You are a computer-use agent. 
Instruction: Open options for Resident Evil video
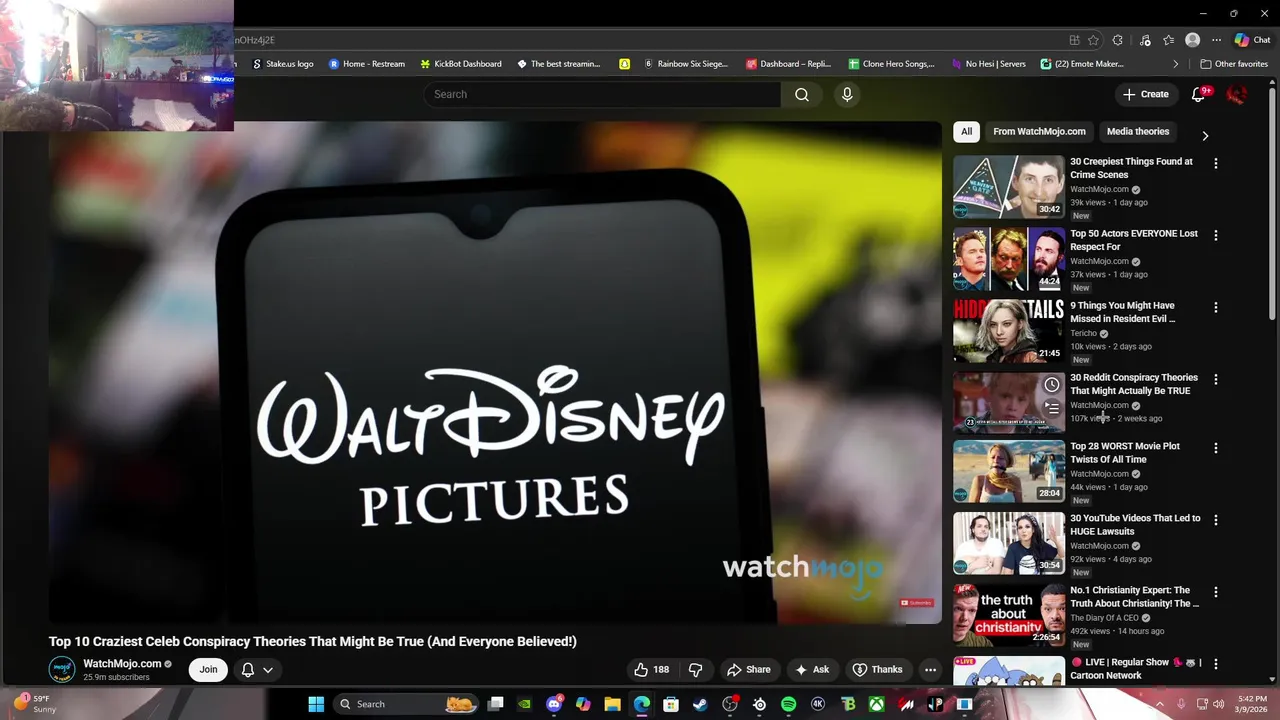coord(1216,307)
